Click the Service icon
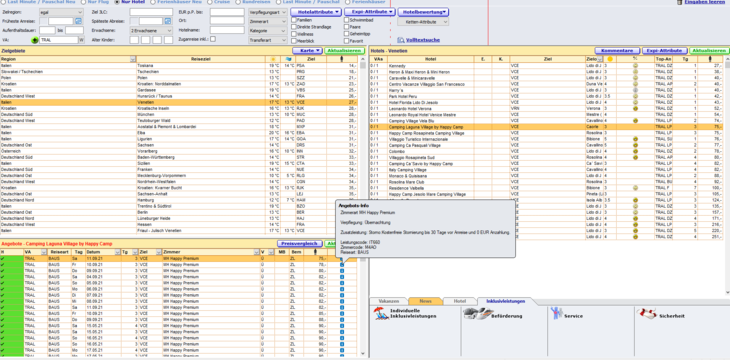This screenshot has width=730, height=360. point(556,314)
